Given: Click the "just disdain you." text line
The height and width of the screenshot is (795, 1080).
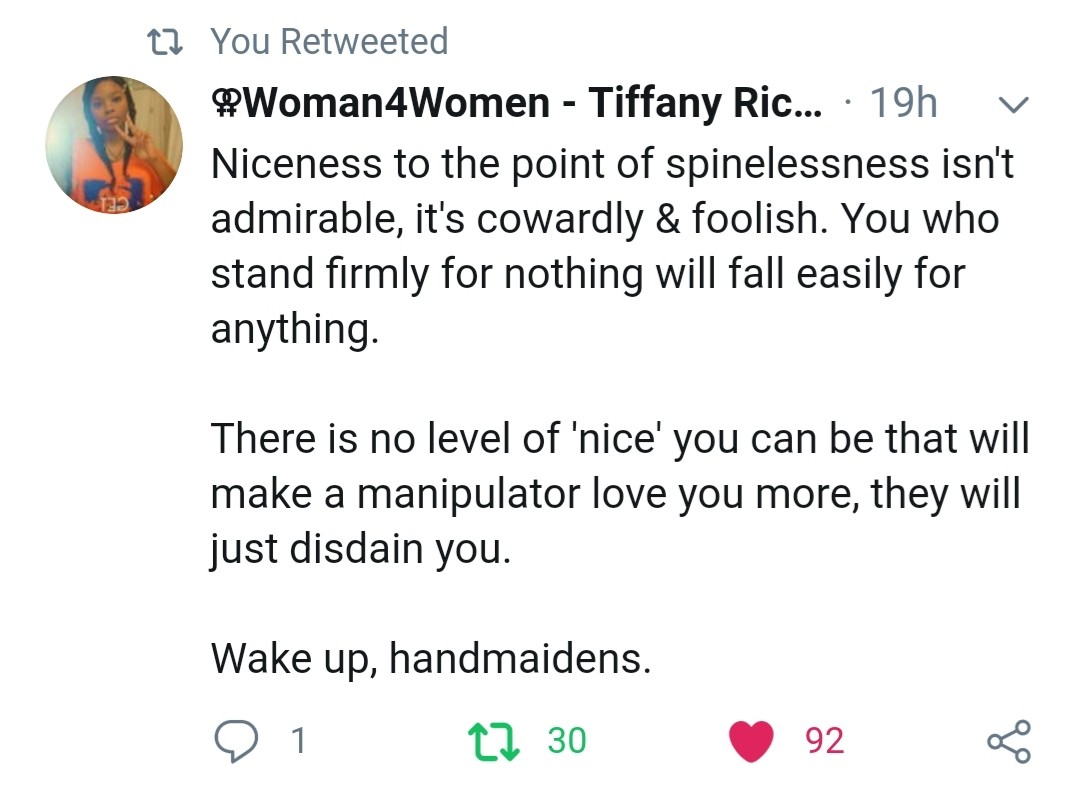Looking at the screenshot, I should (x=360, y=548).
